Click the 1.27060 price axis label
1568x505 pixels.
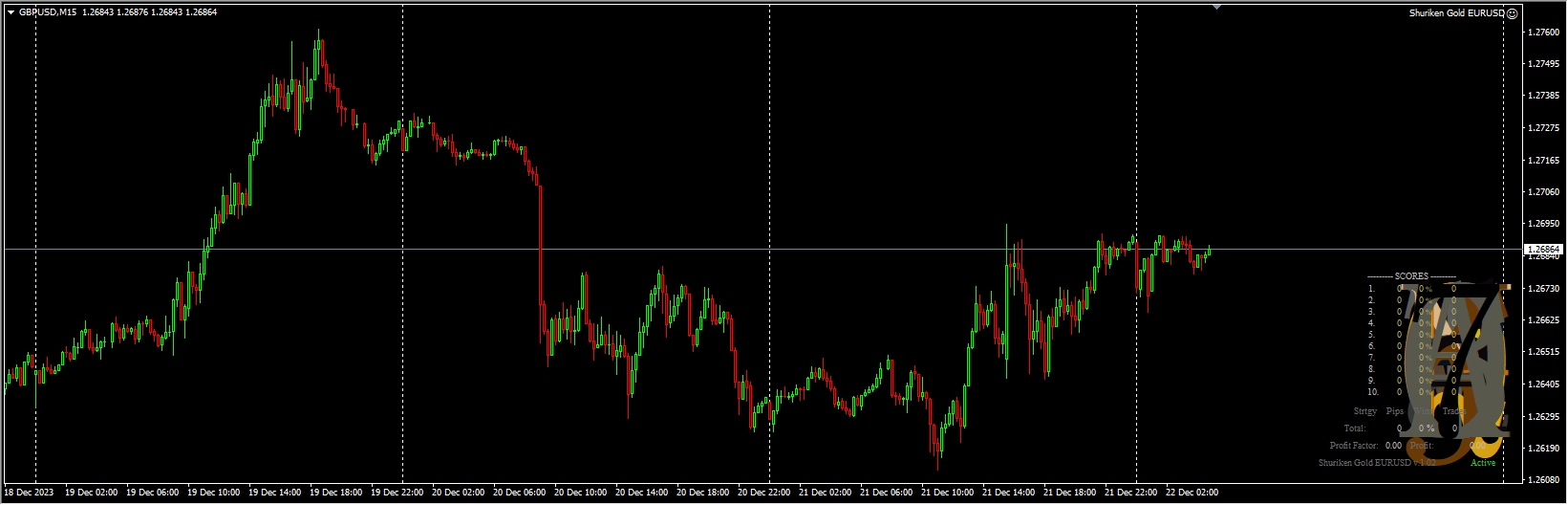[1543, 192]
